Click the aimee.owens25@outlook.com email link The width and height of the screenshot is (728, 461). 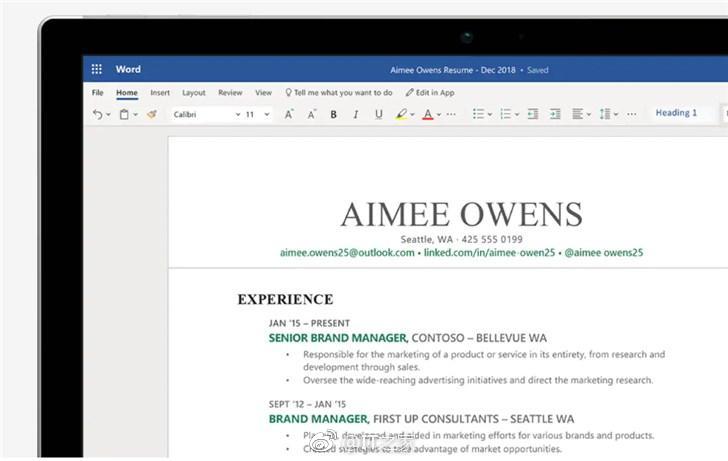[x=347, y=253]
